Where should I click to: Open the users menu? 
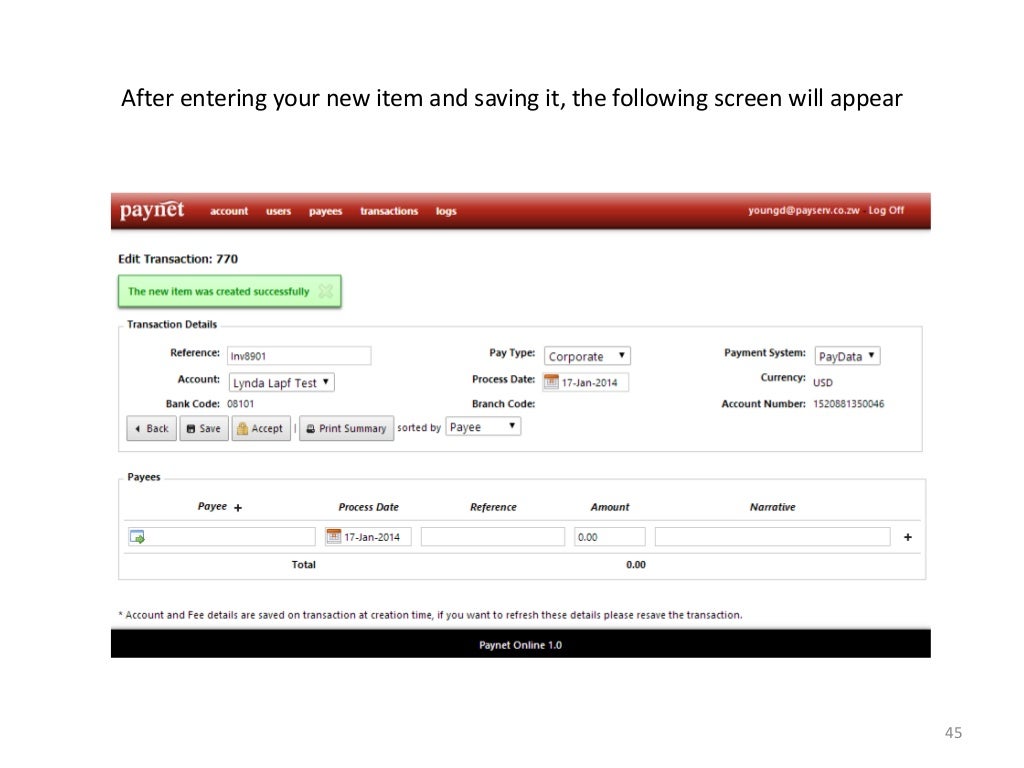(x=278, y=211)
